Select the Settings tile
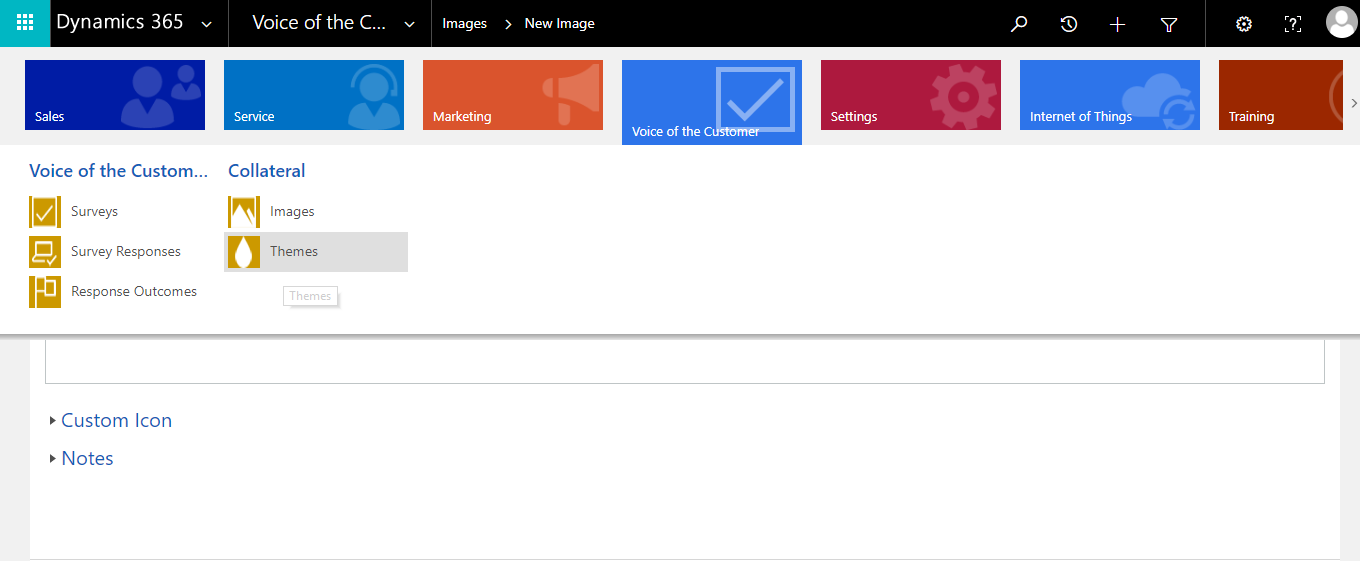 (911, 95)
